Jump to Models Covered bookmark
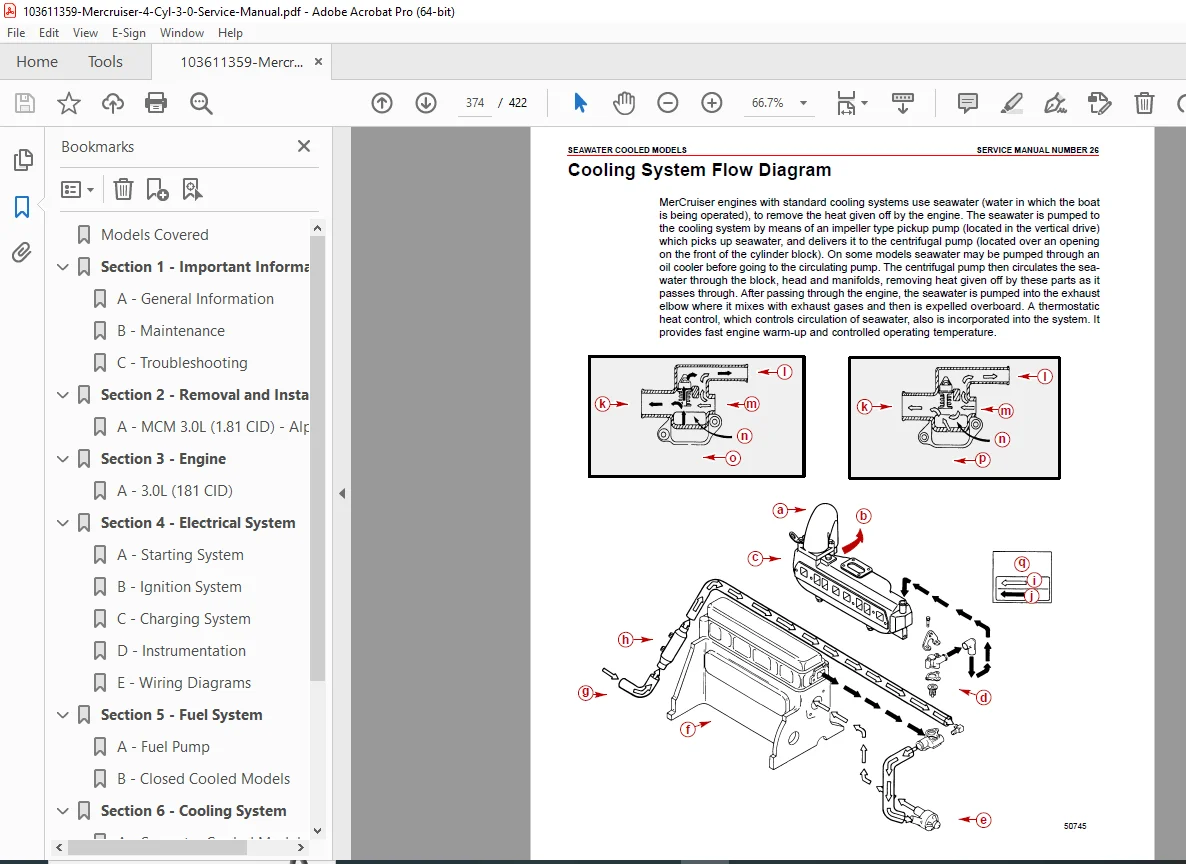Screen dimensions: 1186x864 coord(155,235)
